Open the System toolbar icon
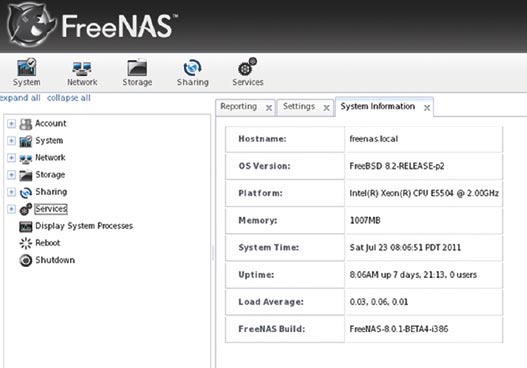This screenshot has width=527, height=368. click(x=27, y=67)
